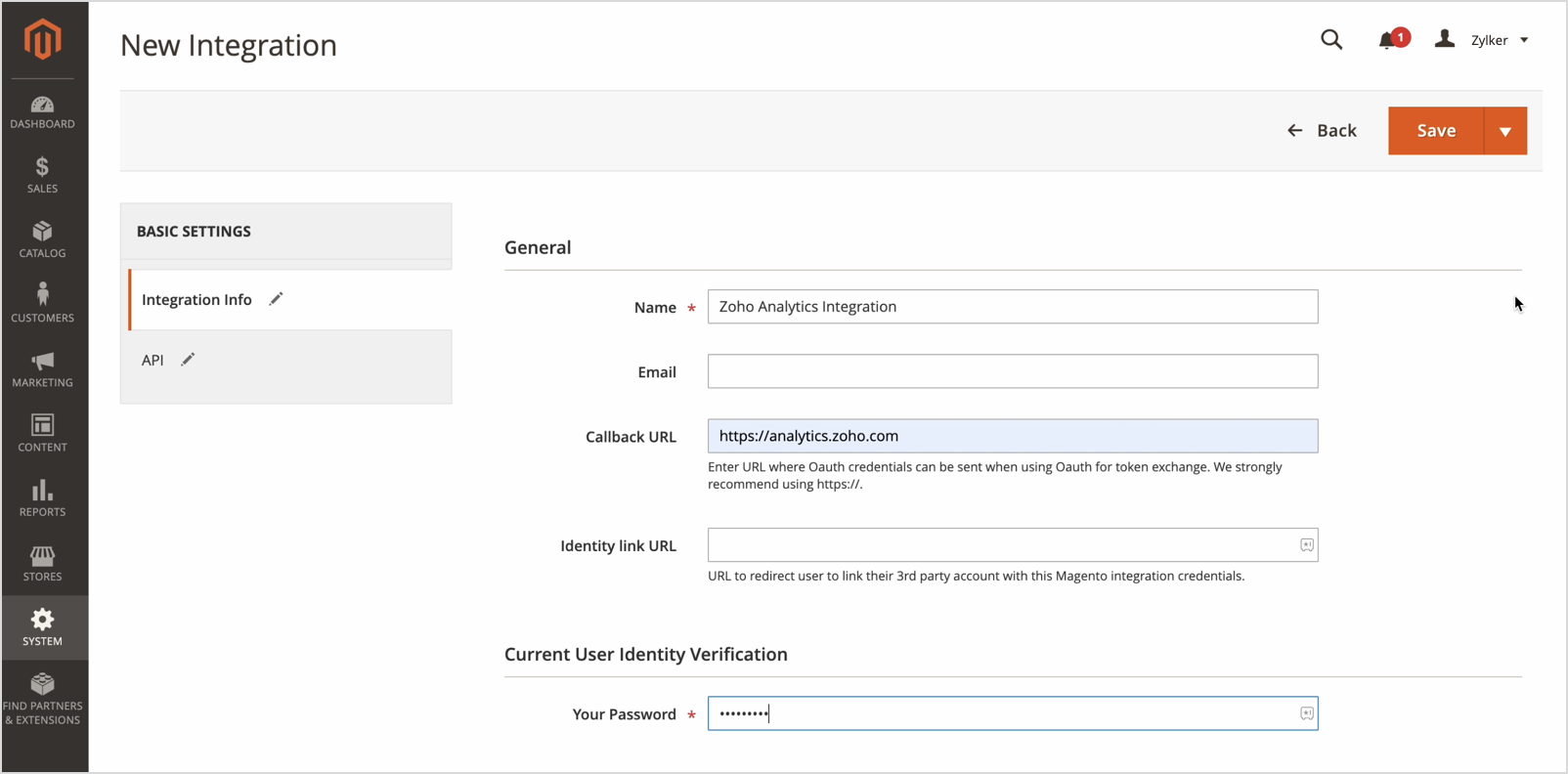Open the Reports section
This screenshot has height=774, width=1568.
point(42,498)
